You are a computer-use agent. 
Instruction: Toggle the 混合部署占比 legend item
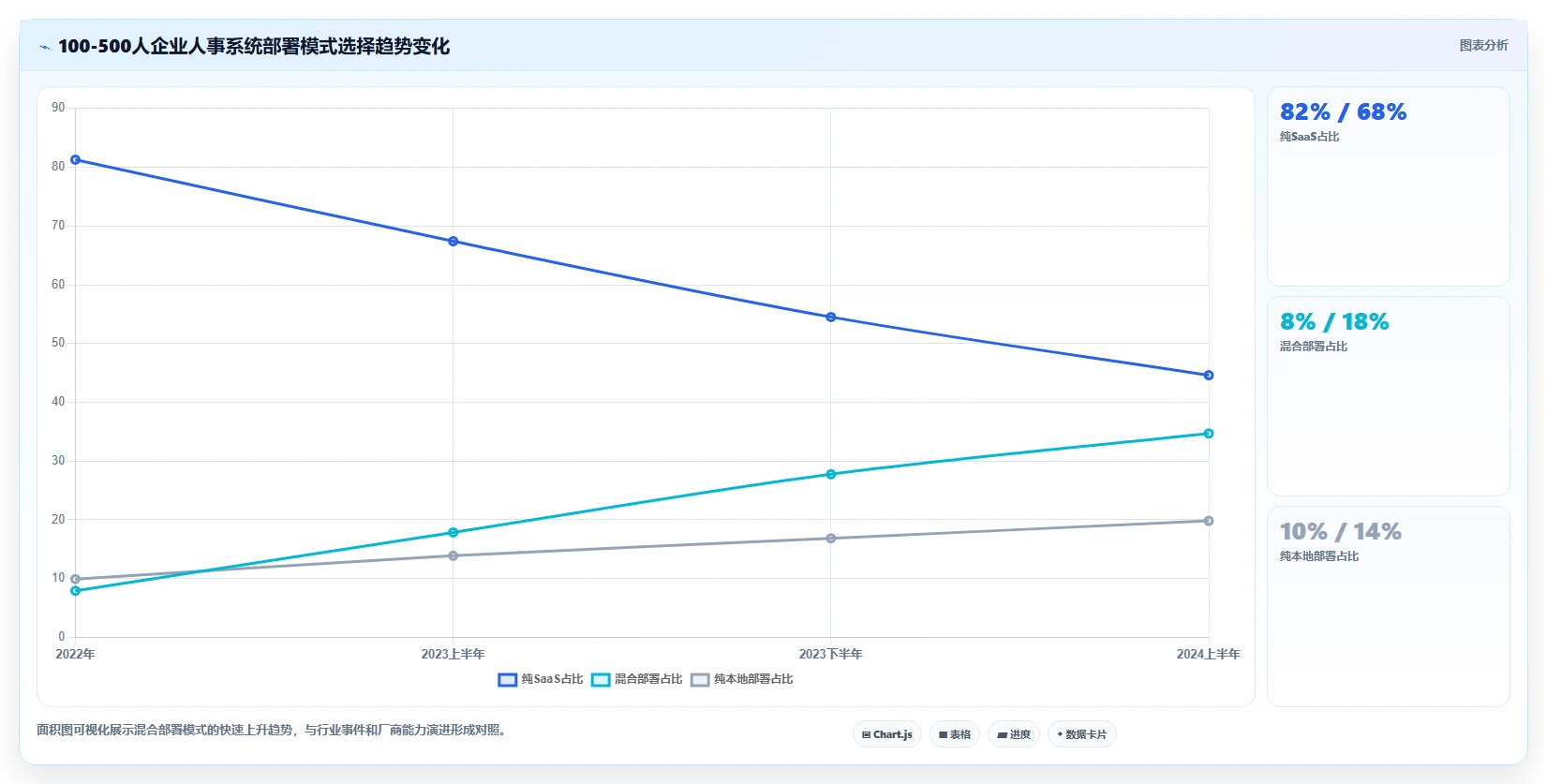(x=637, y=679)
